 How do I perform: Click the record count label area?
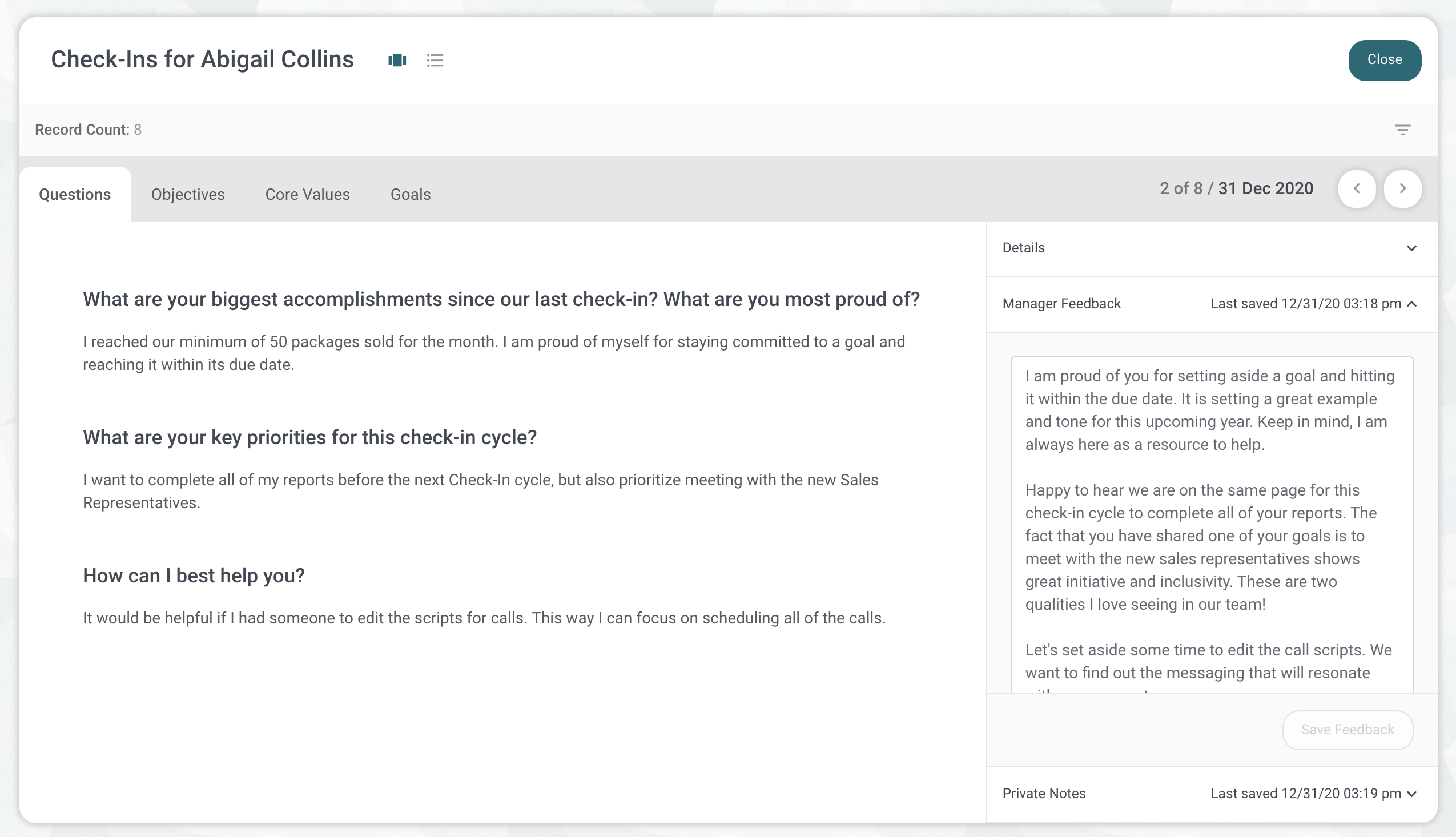[x=88, y=130]
